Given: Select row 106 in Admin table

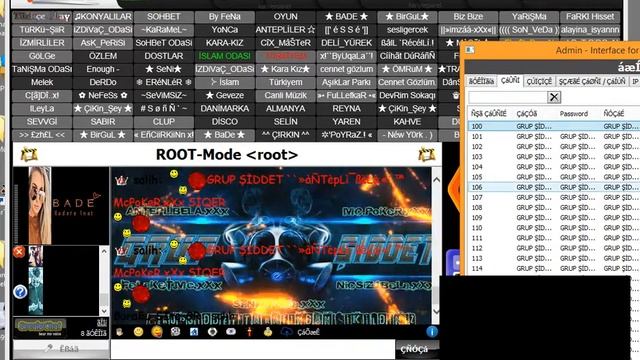Looking at the screenshot, I should coord(554,187).
